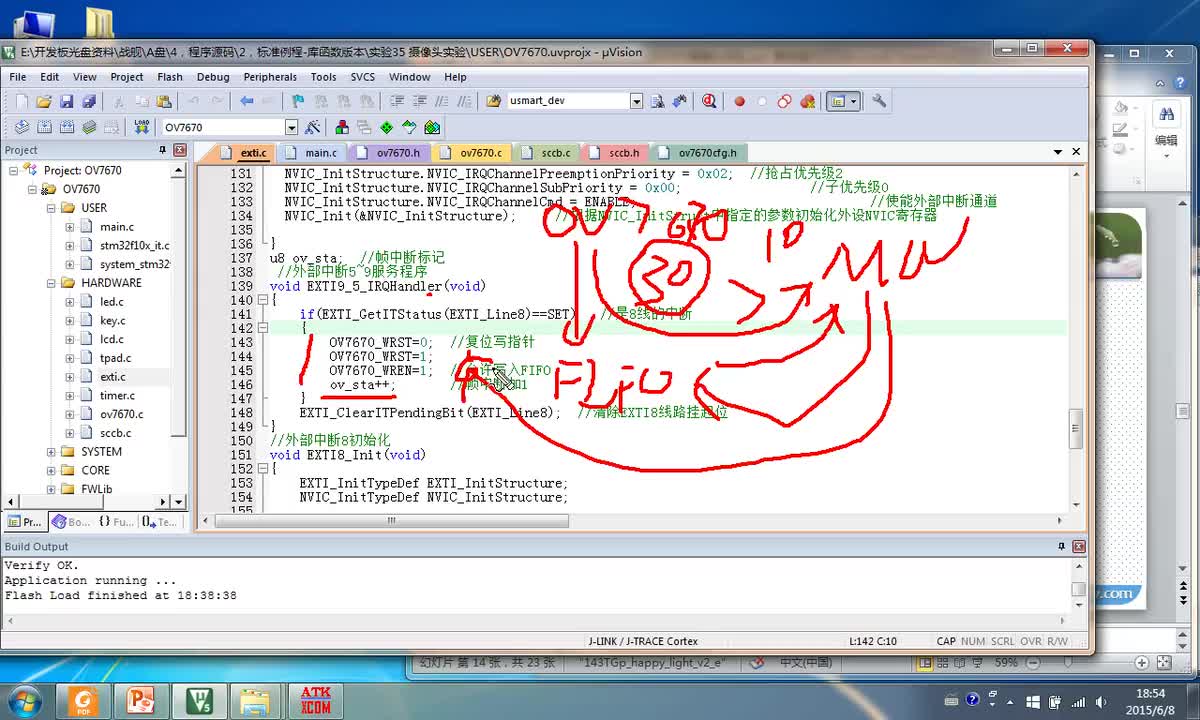Screen dimensions: 1200x720
Task: Switch to Books panel tab
Action: coord(69,522)
